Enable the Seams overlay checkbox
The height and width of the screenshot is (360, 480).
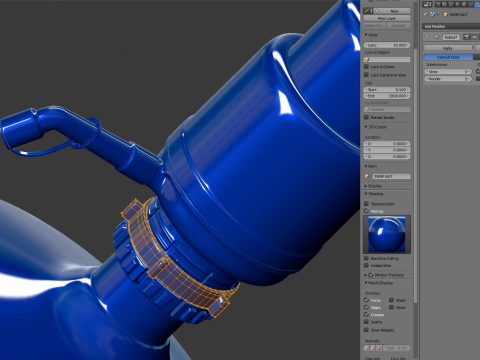366,322
